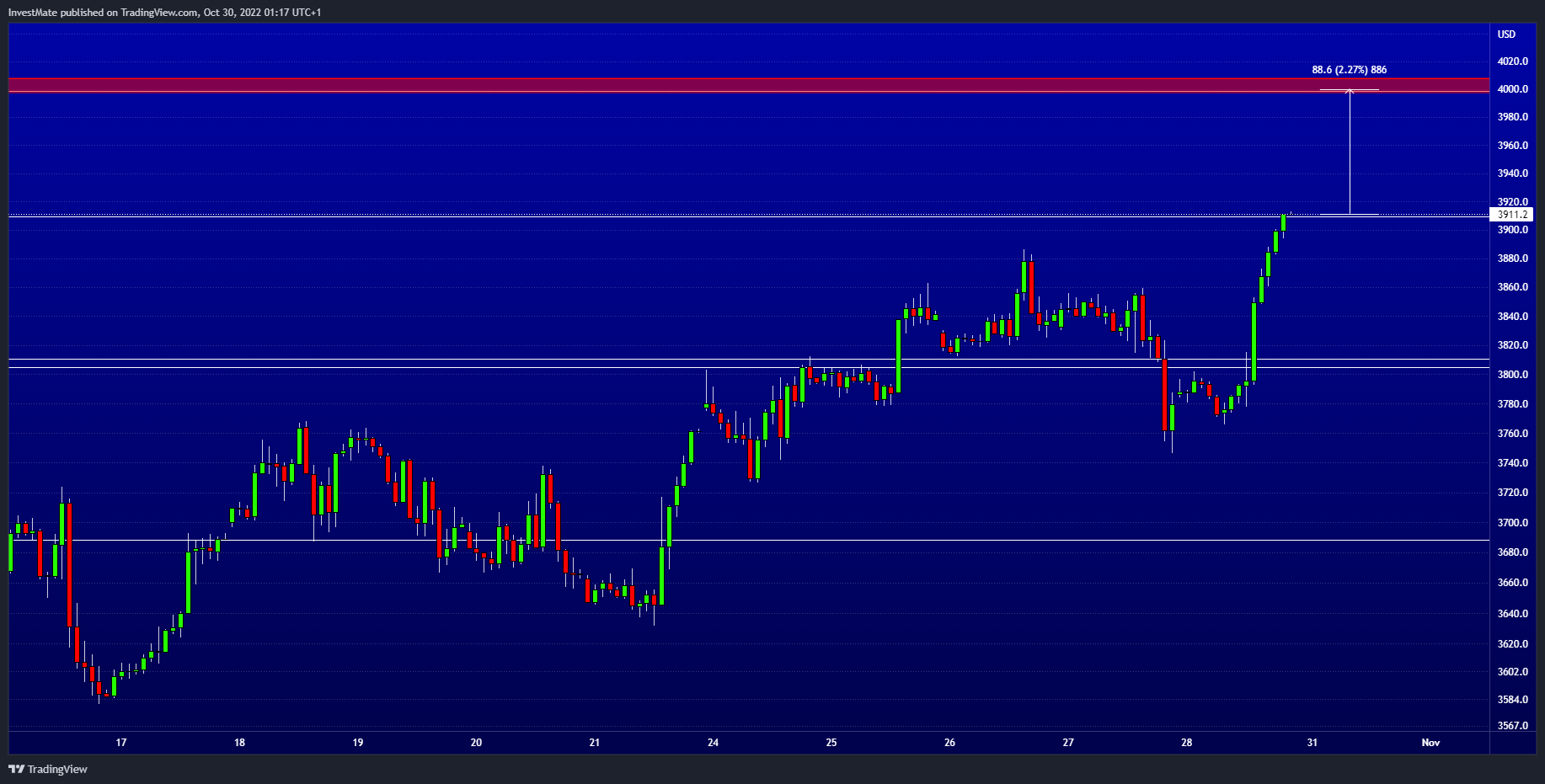The width and height of the screenshot is (1545, 784).
Task: Click the 3567.0 price axis label
Action: [x=1513, y=726]
